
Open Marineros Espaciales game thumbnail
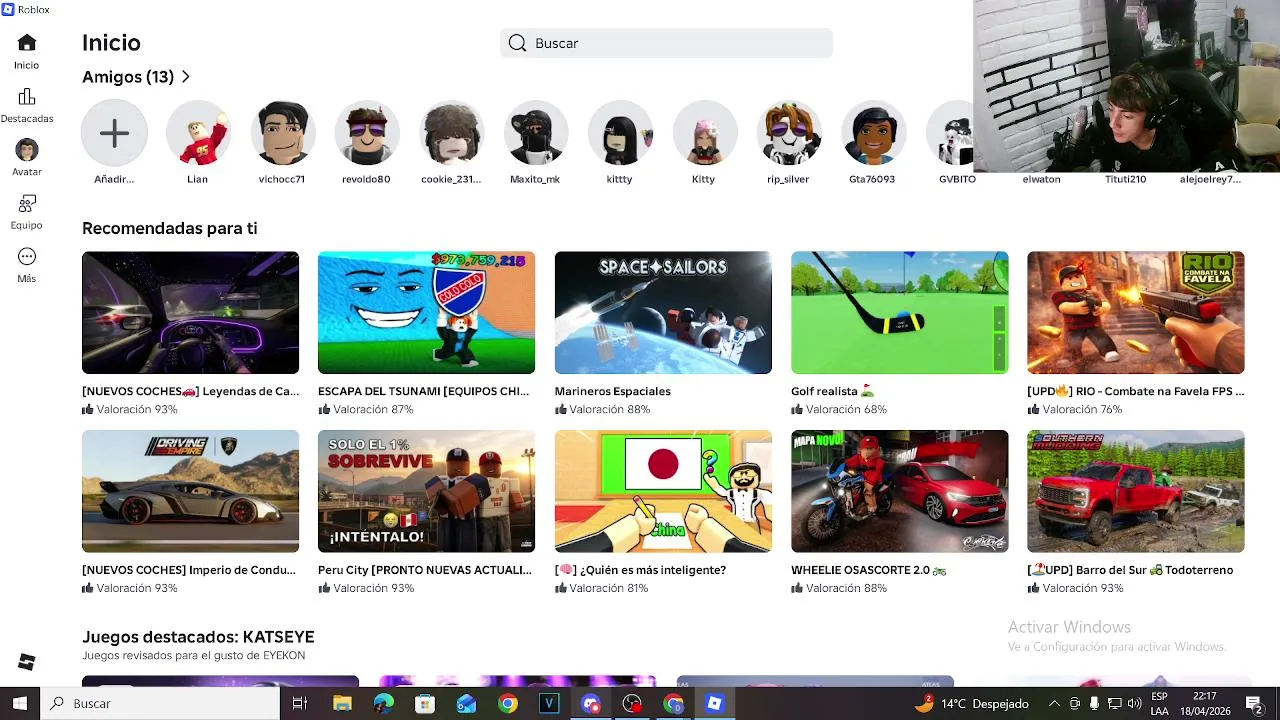663,313
